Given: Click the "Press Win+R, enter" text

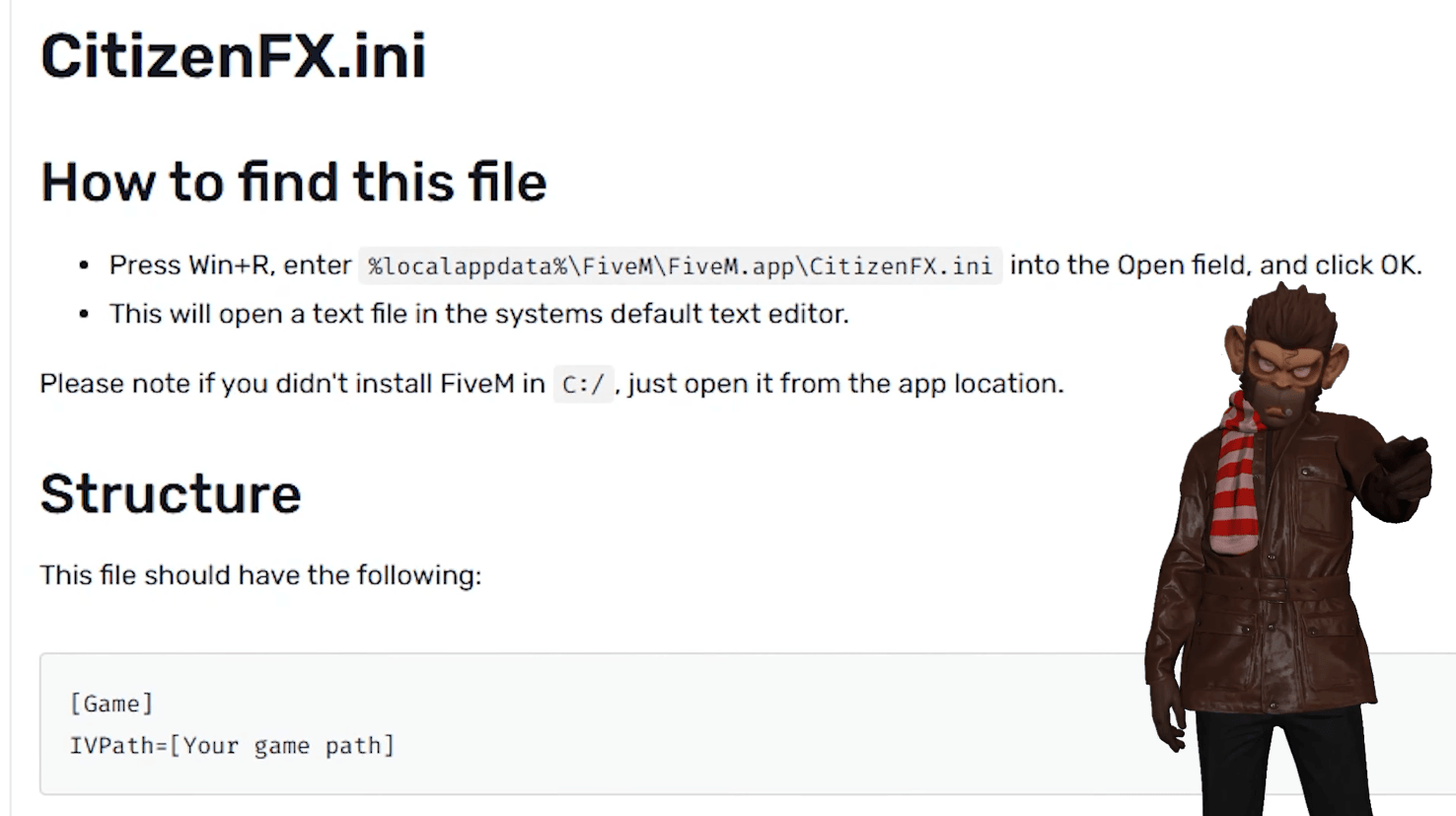Looking at the screenshot, I should click(x=230, y=265).
